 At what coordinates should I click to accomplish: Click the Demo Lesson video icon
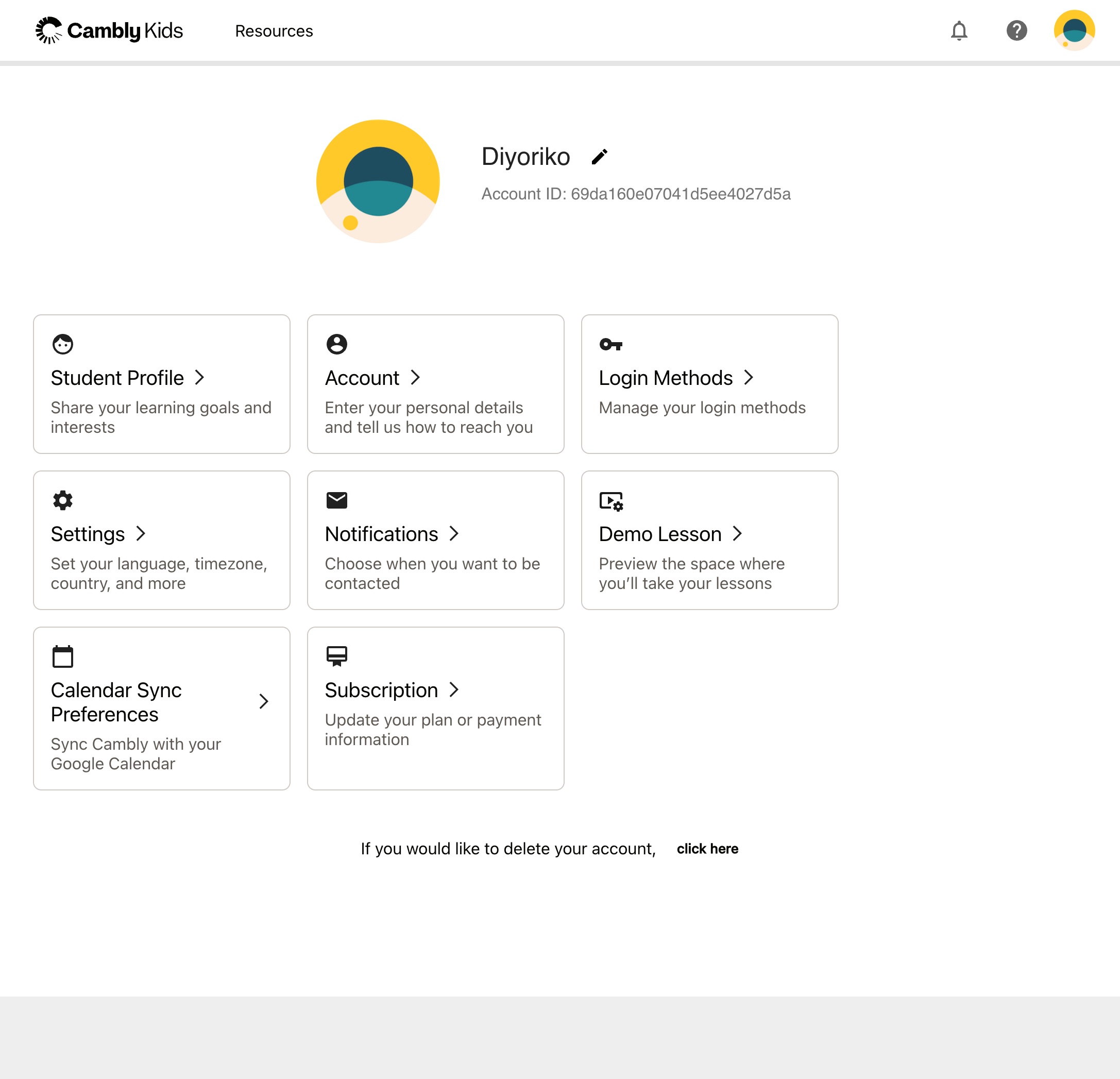pos(610,501)
